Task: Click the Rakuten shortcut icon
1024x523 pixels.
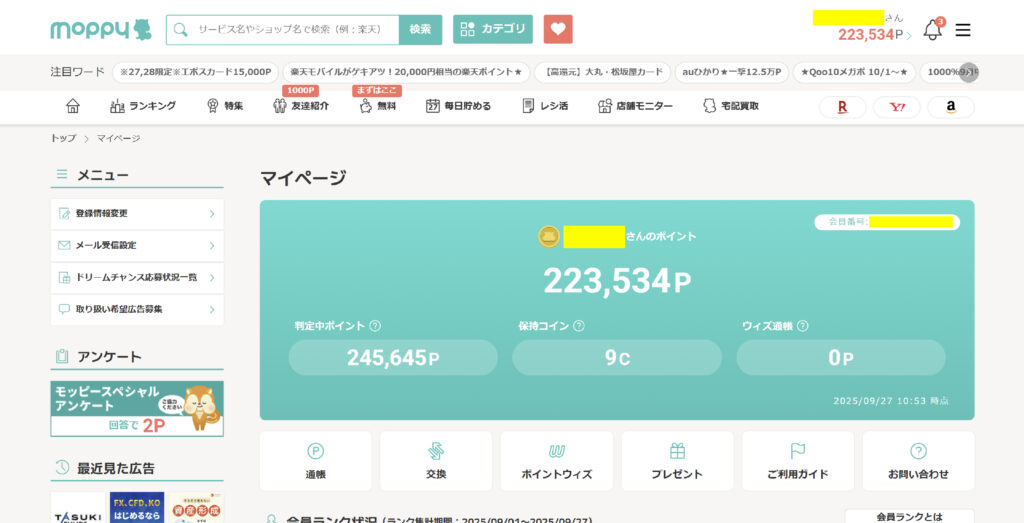Action: (842, 107)
